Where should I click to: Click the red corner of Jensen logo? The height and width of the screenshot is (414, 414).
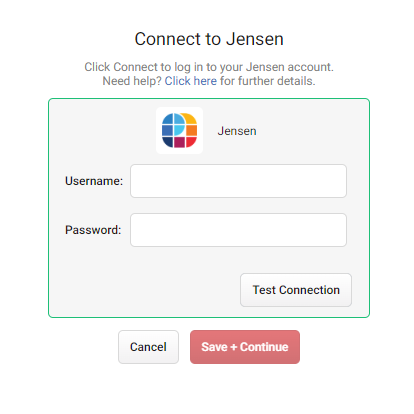click(x=191, y=142)
